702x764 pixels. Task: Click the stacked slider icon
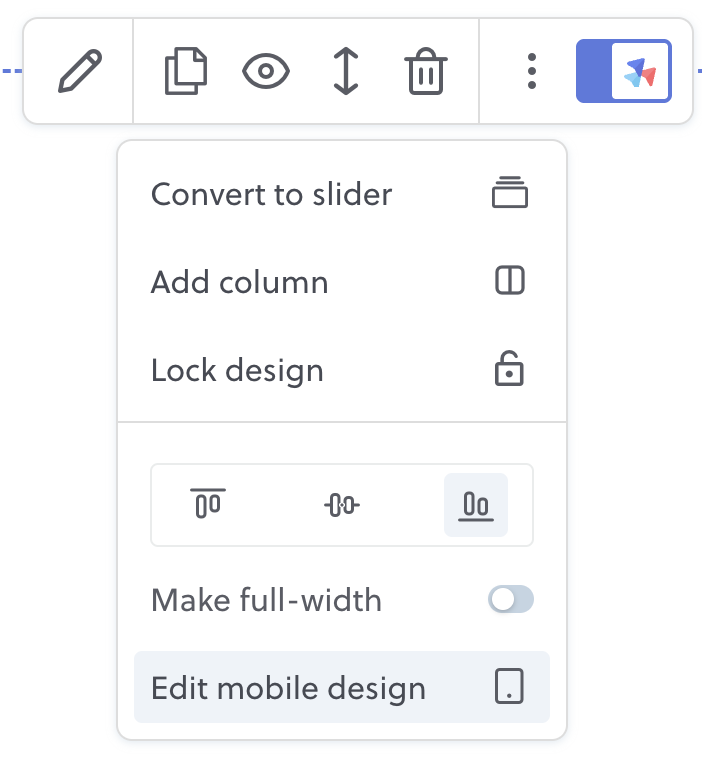tap(510, 192)
